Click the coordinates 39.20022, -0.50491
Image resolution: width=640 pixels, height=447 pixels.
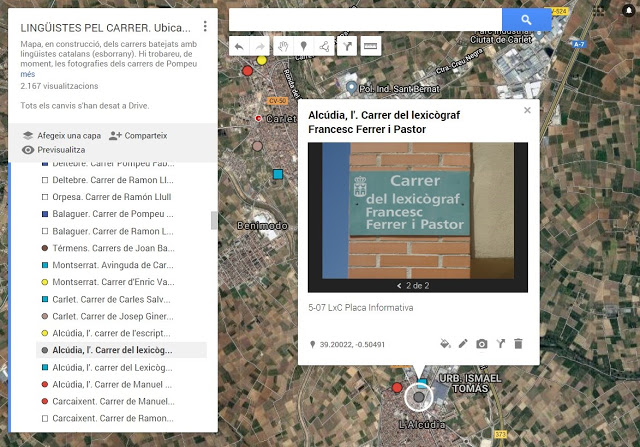352,345
